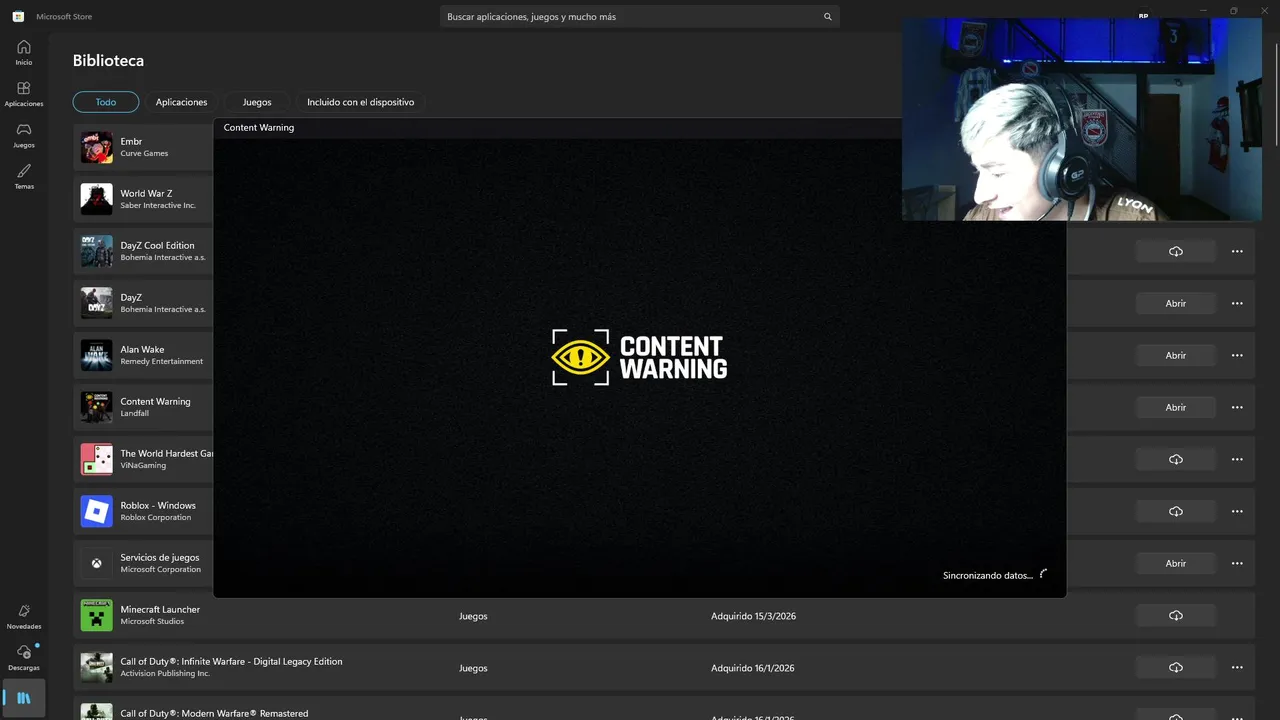
Task: Click Adquirido 16/1/2026 in Infinite Warfare row
Action: [753, 668]
